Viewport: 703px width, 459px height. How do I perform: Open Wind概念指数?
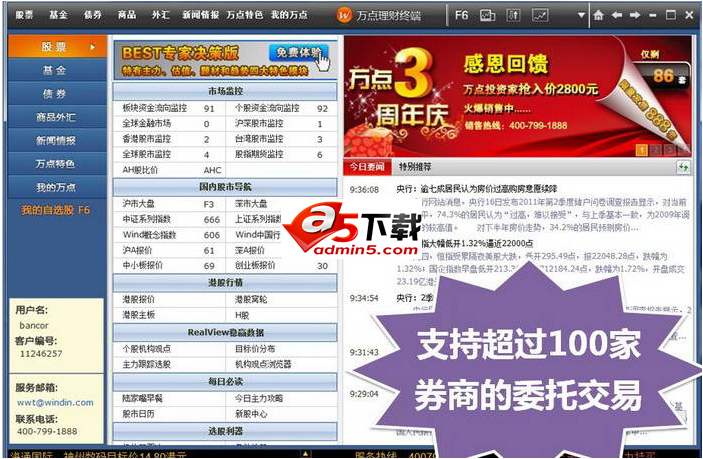pos(149,235)
